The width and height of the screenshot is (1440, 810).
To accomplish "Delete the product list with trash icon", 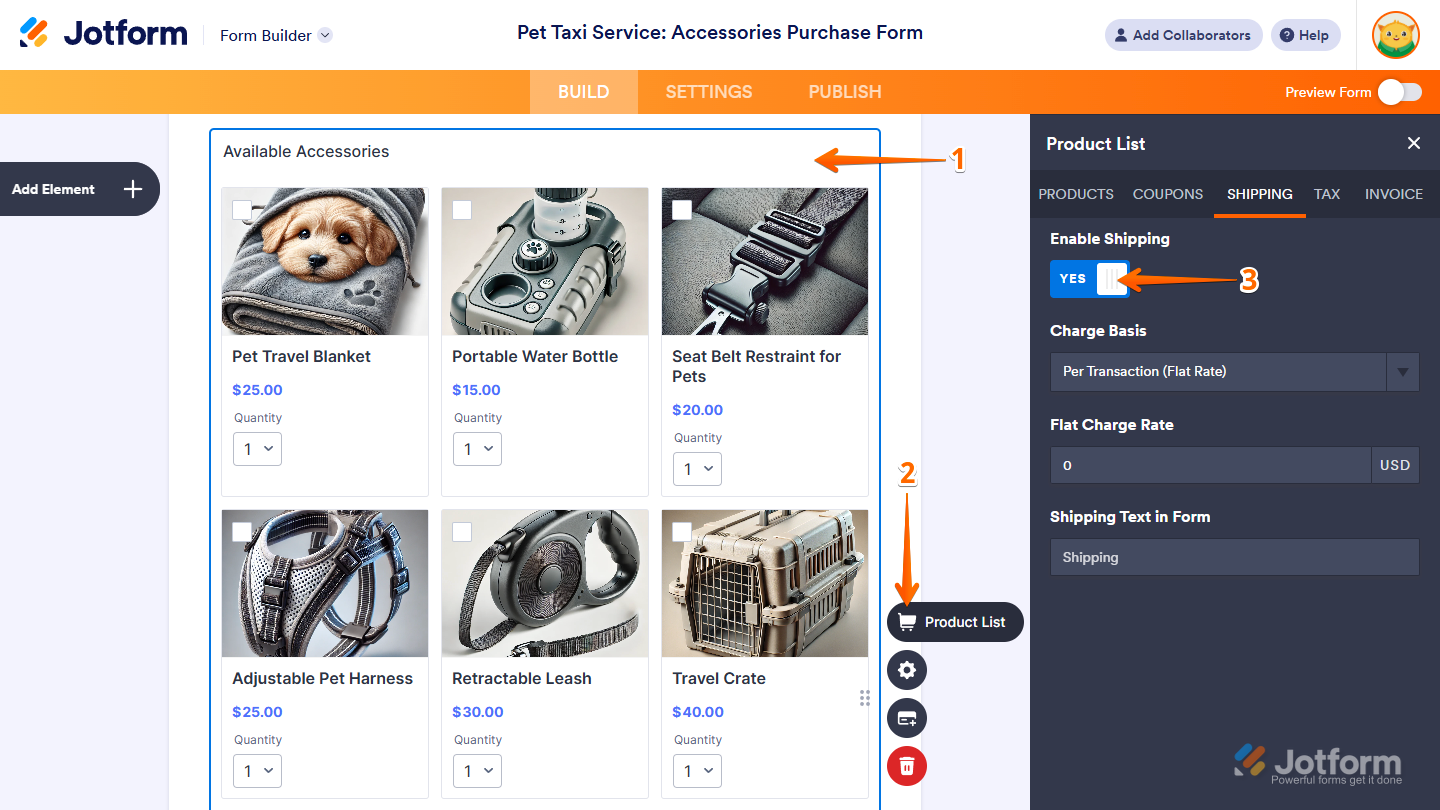I will 907,766.
